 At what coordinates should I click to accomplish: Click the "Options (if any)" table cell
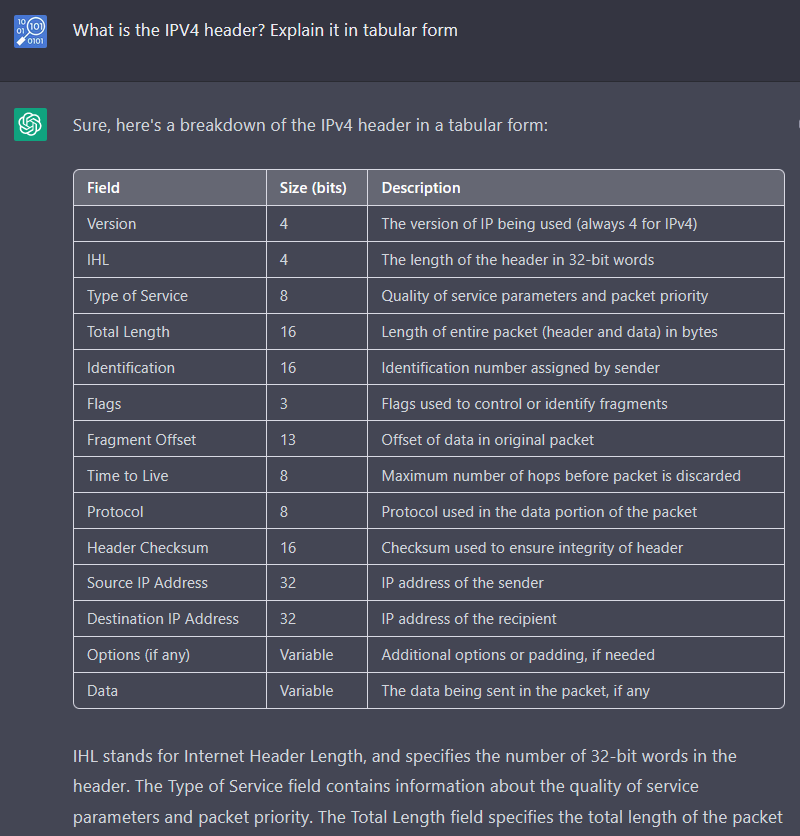pos(138,655)
